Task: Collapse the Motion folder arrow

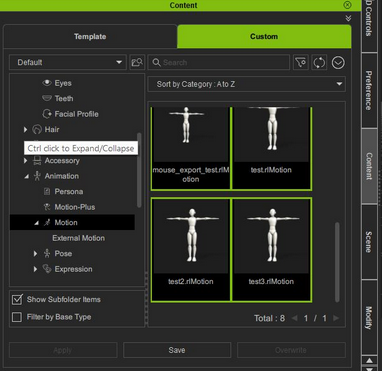Action: pos(36,223)
